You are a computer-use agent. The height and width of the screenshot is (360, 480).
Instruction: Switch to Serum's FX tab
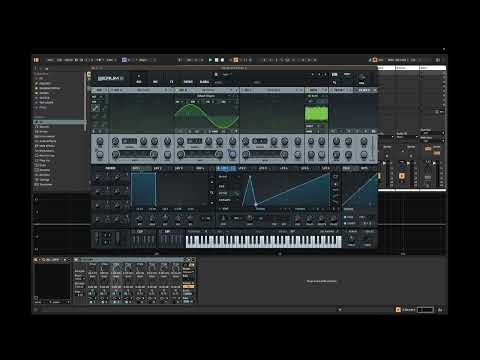click(x=172, y=82)
